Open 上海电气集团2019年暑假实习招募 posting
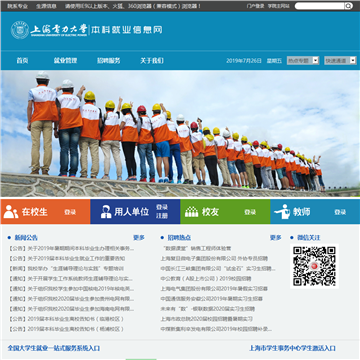This screenshot has width=360, height=360. (x=214, y=289)
